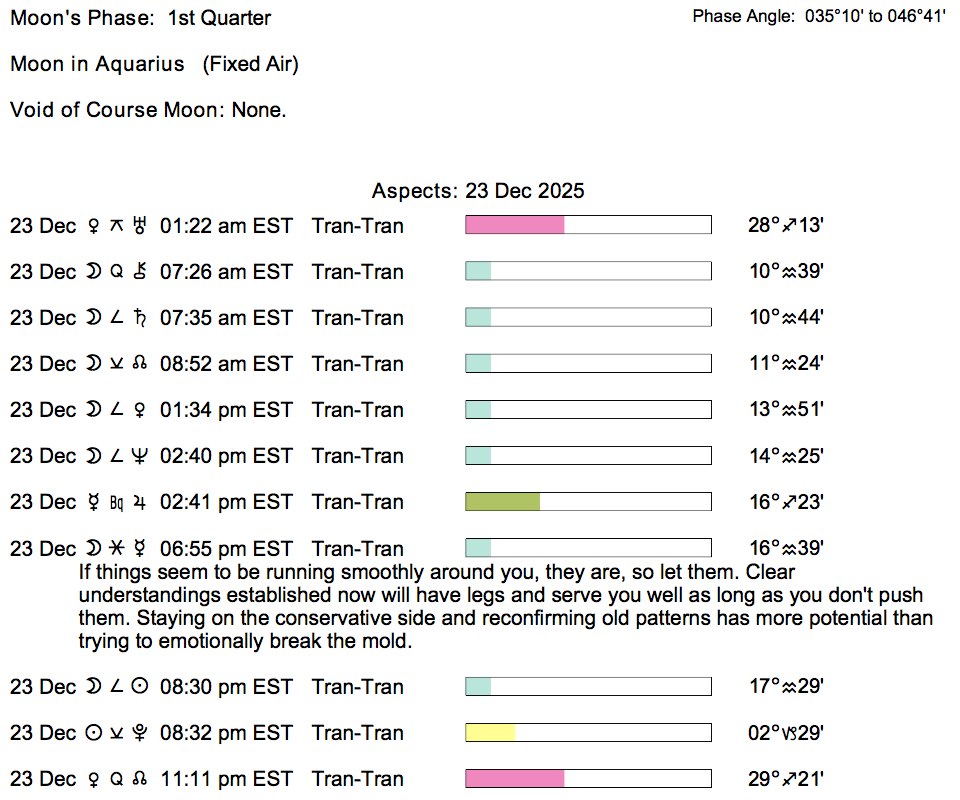Click the Saturn glyph in the 07:35 am aspect
Image resolution: width=960 pixels, height=800 pixels.
[140, 318]
